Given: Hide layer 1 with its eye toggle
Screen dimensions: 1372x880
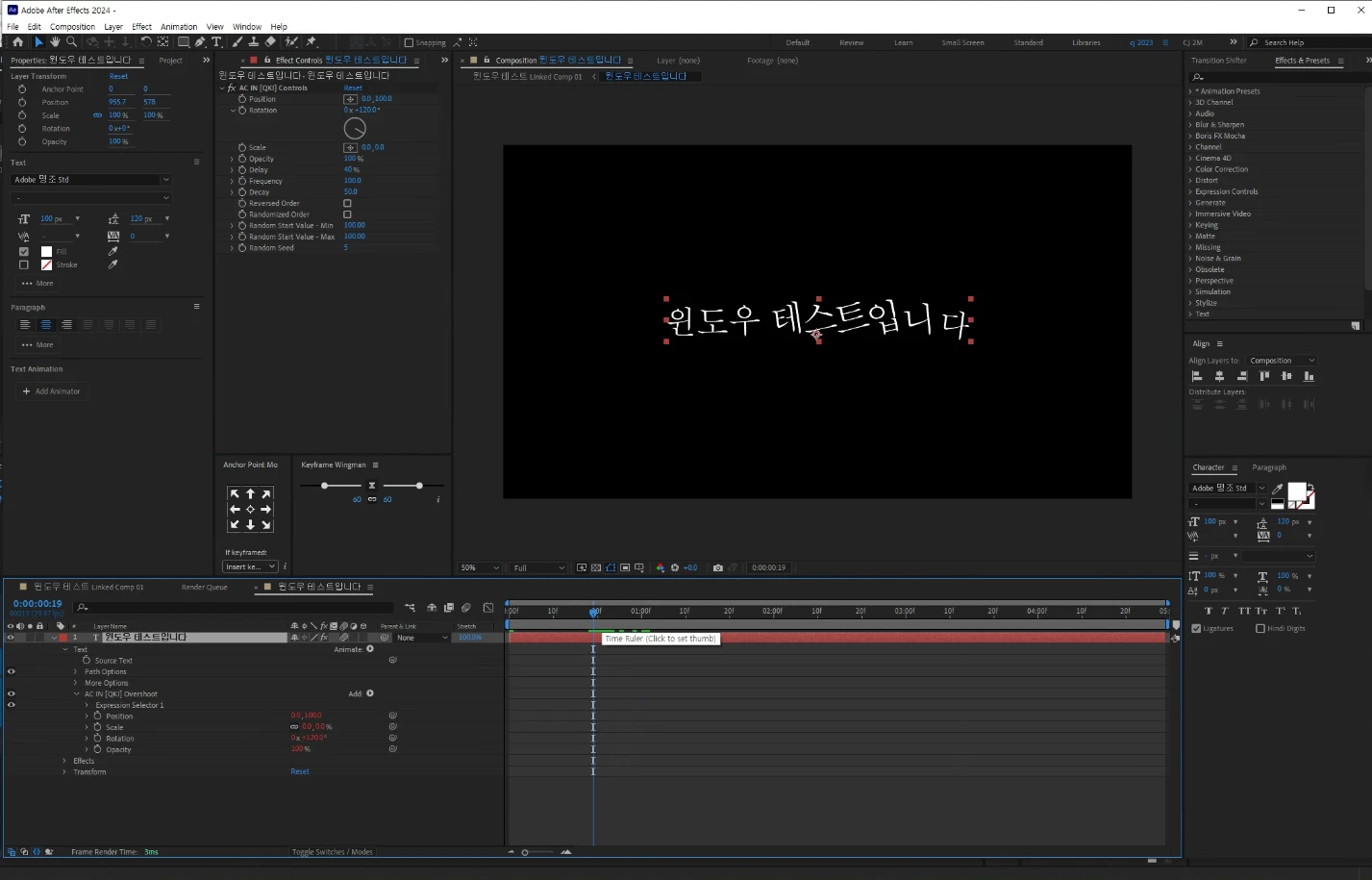Looking at the screenshot, I should (x=12, y=638).
